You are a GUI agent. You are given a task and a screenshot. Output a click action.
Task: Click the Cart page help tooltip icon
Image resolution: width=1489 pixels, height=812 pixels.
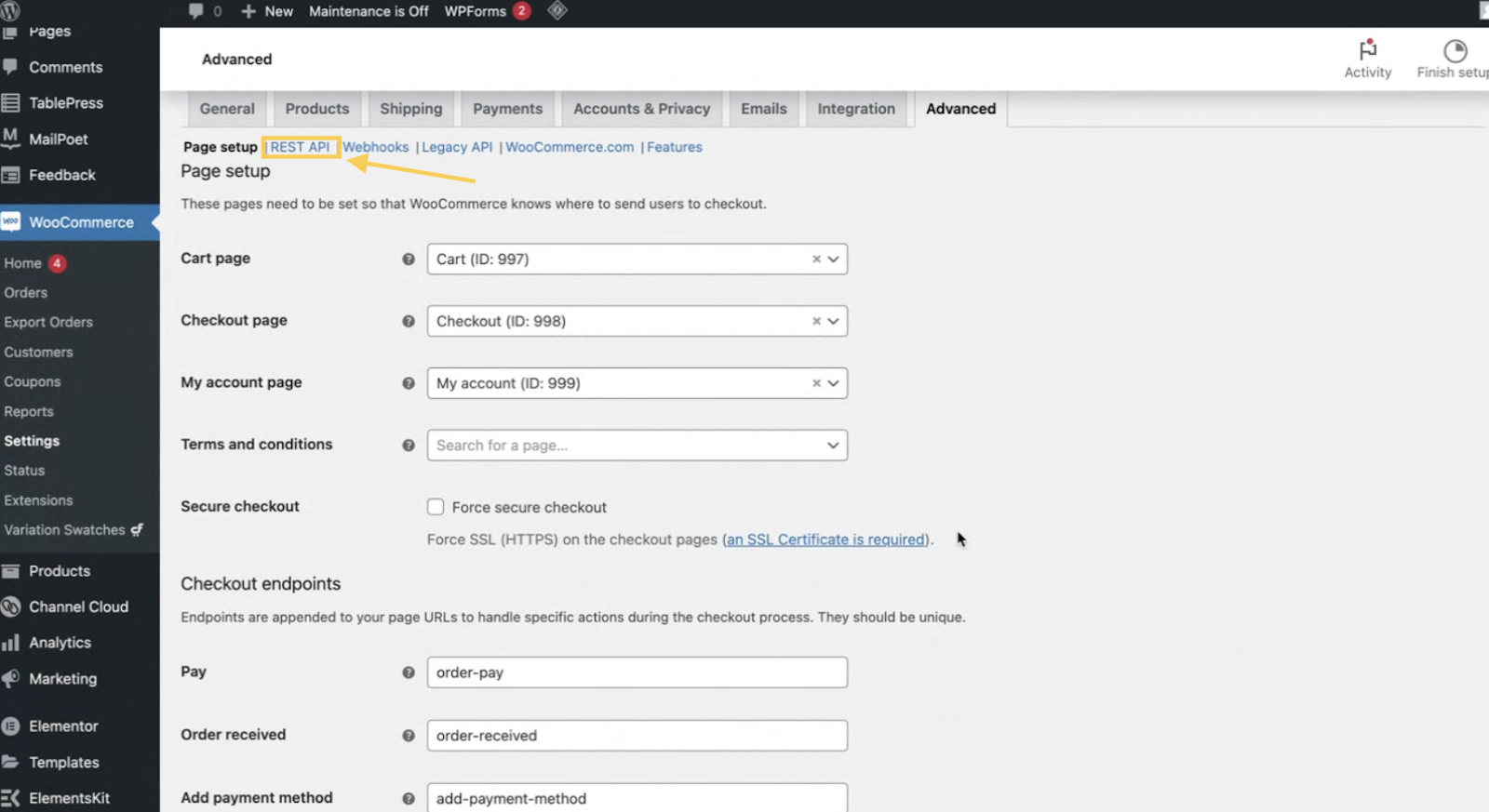[x=408, y=260]
